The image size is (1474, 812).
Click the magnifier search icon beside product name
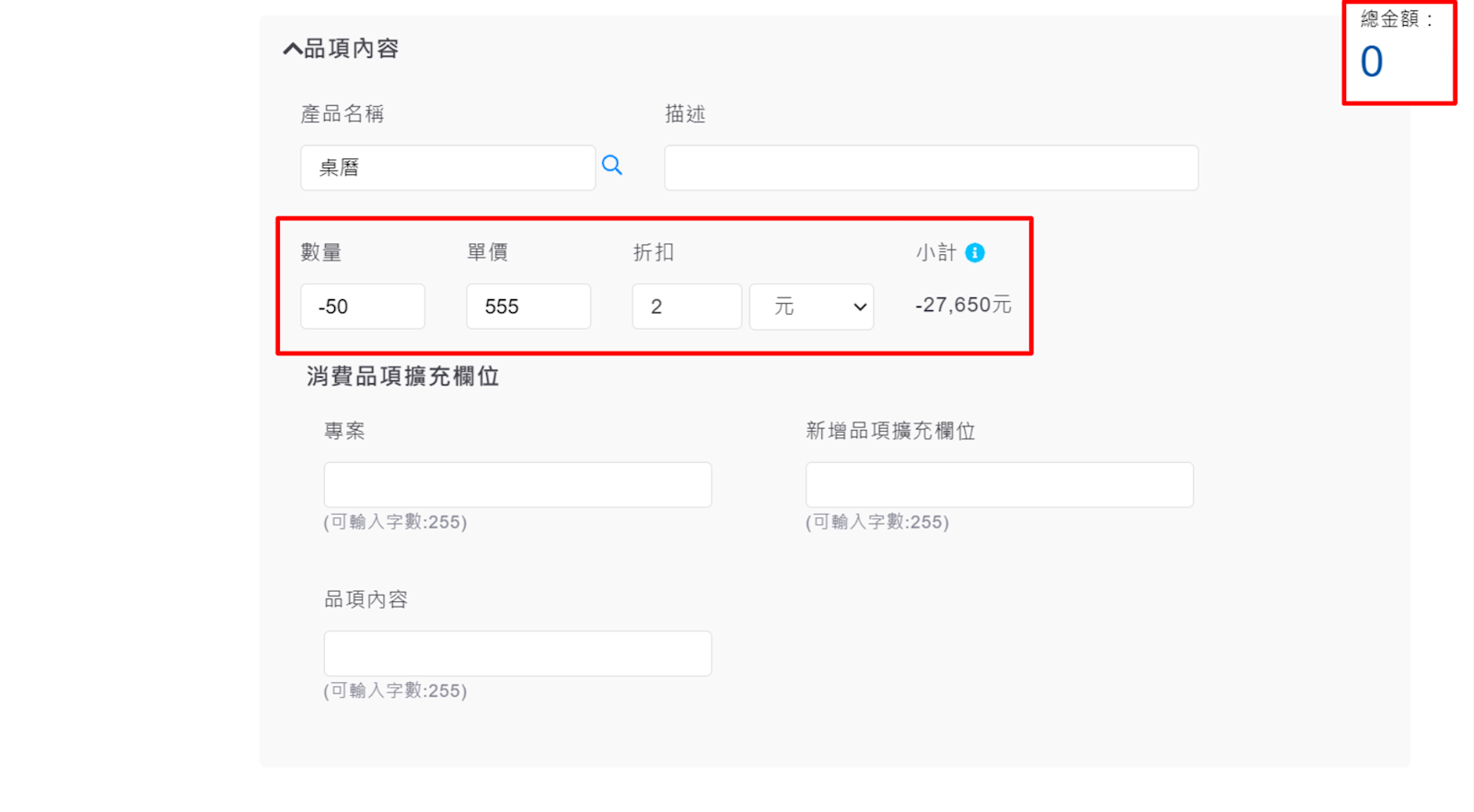pos(612,166)
